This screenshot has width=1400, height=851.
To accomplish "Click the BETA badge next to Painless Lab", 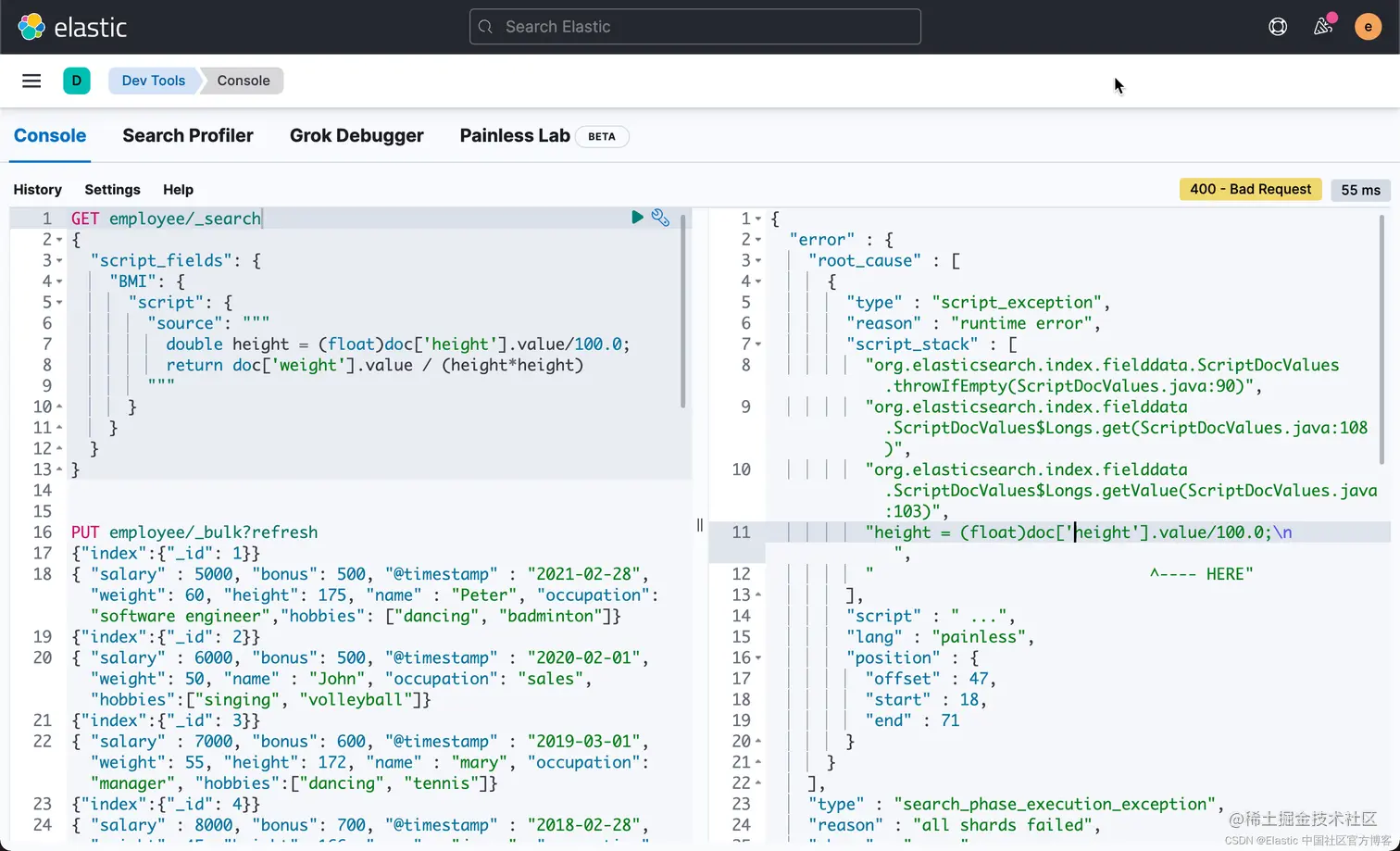I will click(602, 136).
